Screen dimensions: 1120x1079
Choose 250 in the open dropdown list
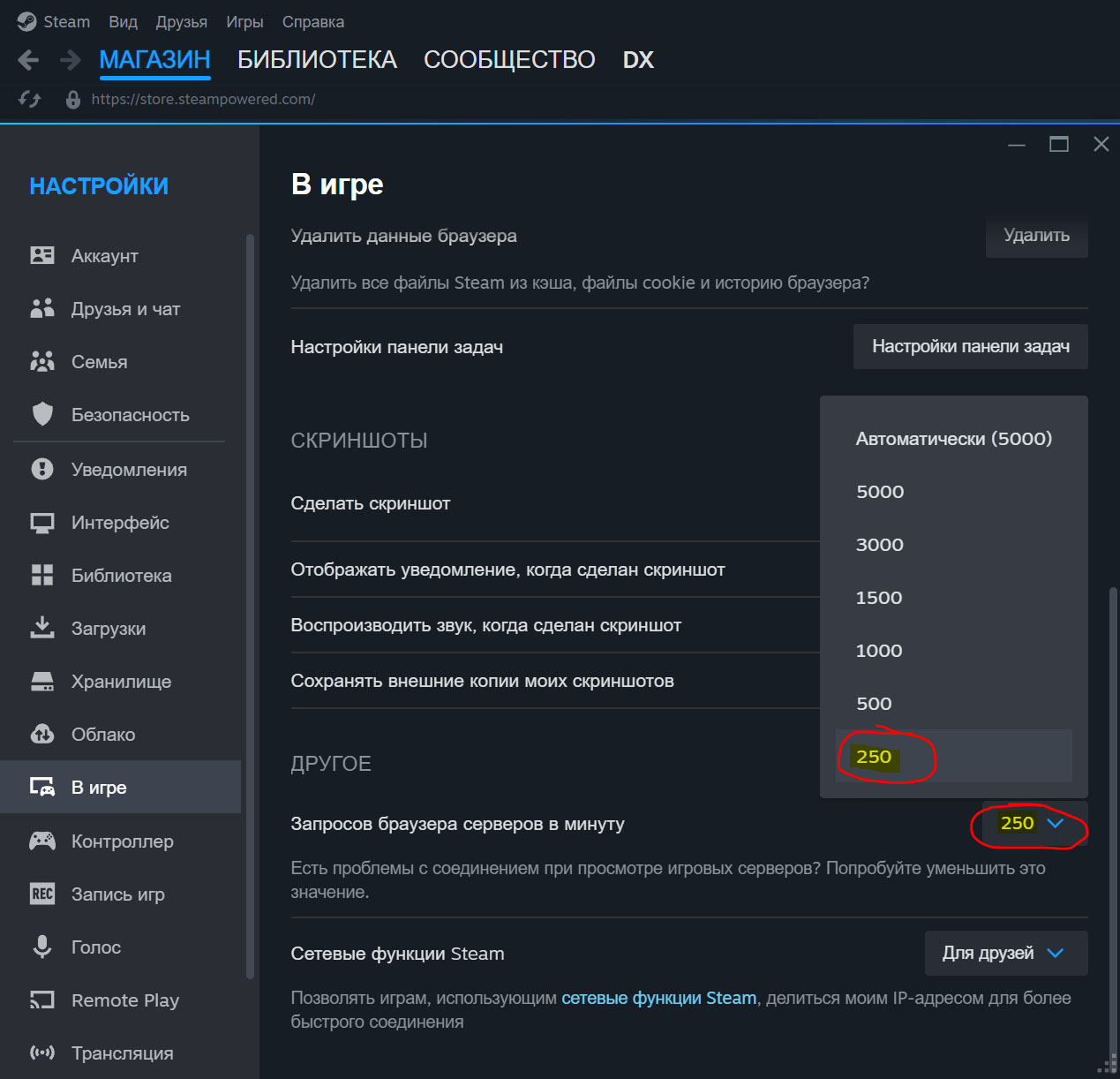[x=954, y=756]
